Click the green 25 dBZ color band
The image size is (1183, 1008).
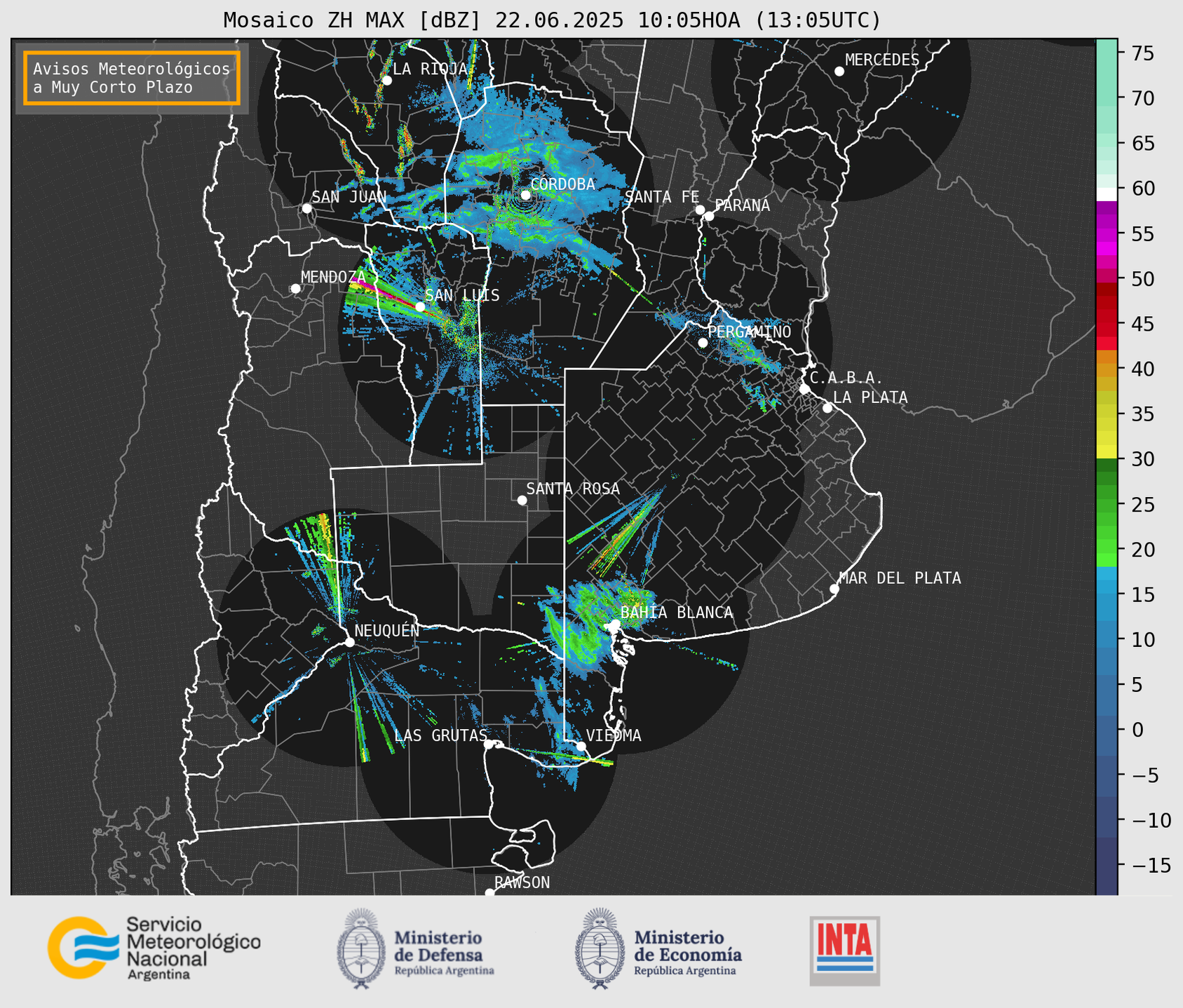tap(1107, 505)
